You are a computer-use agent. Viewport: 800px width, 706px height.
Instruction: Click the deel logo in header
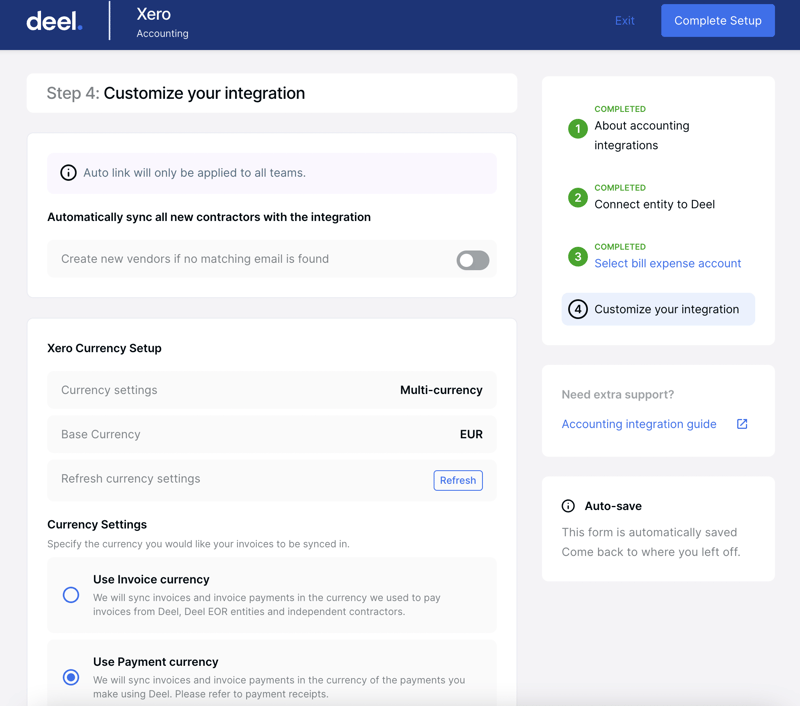click(54, 21)
